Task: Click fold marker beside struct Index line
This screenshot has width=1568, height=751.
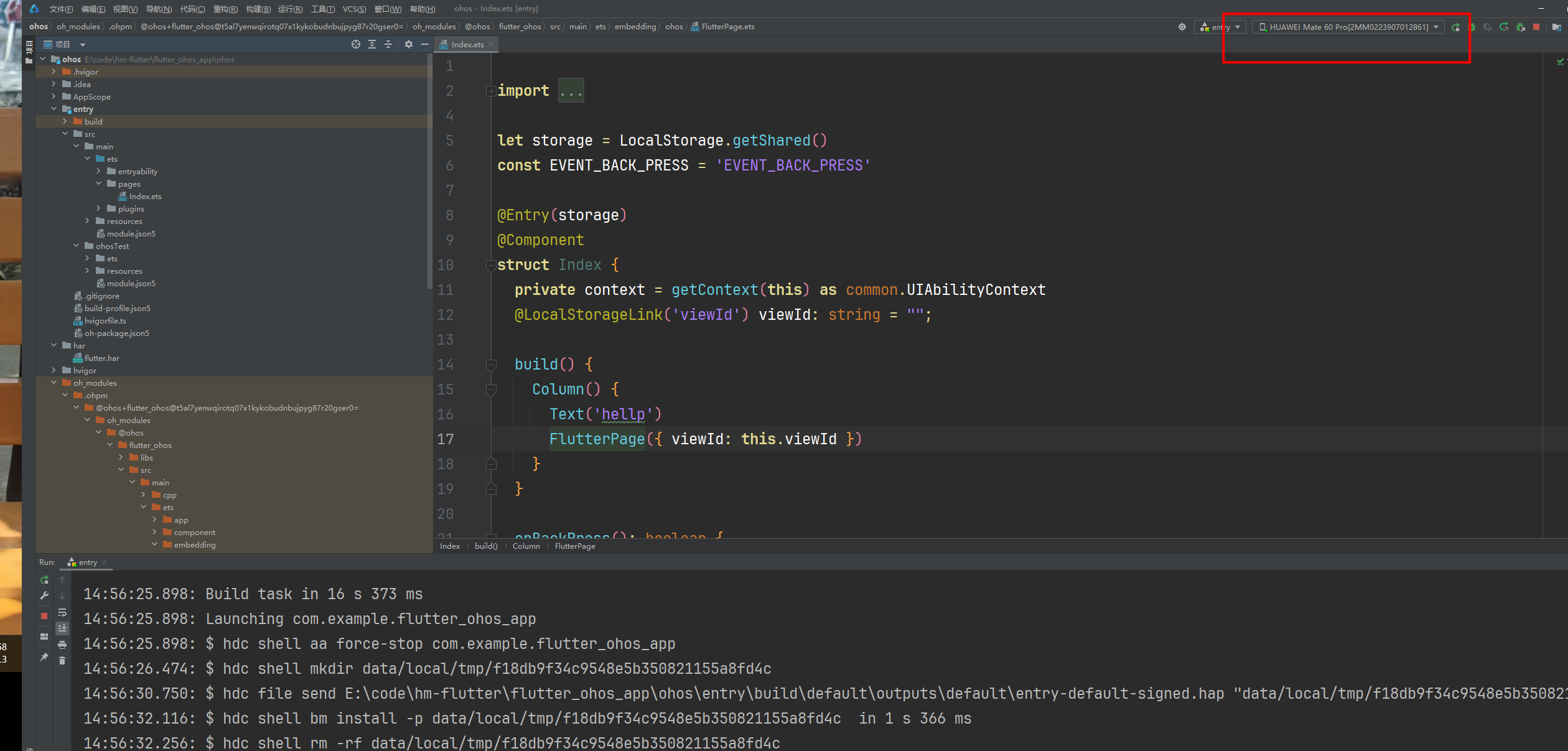Action: click(490, 265)
